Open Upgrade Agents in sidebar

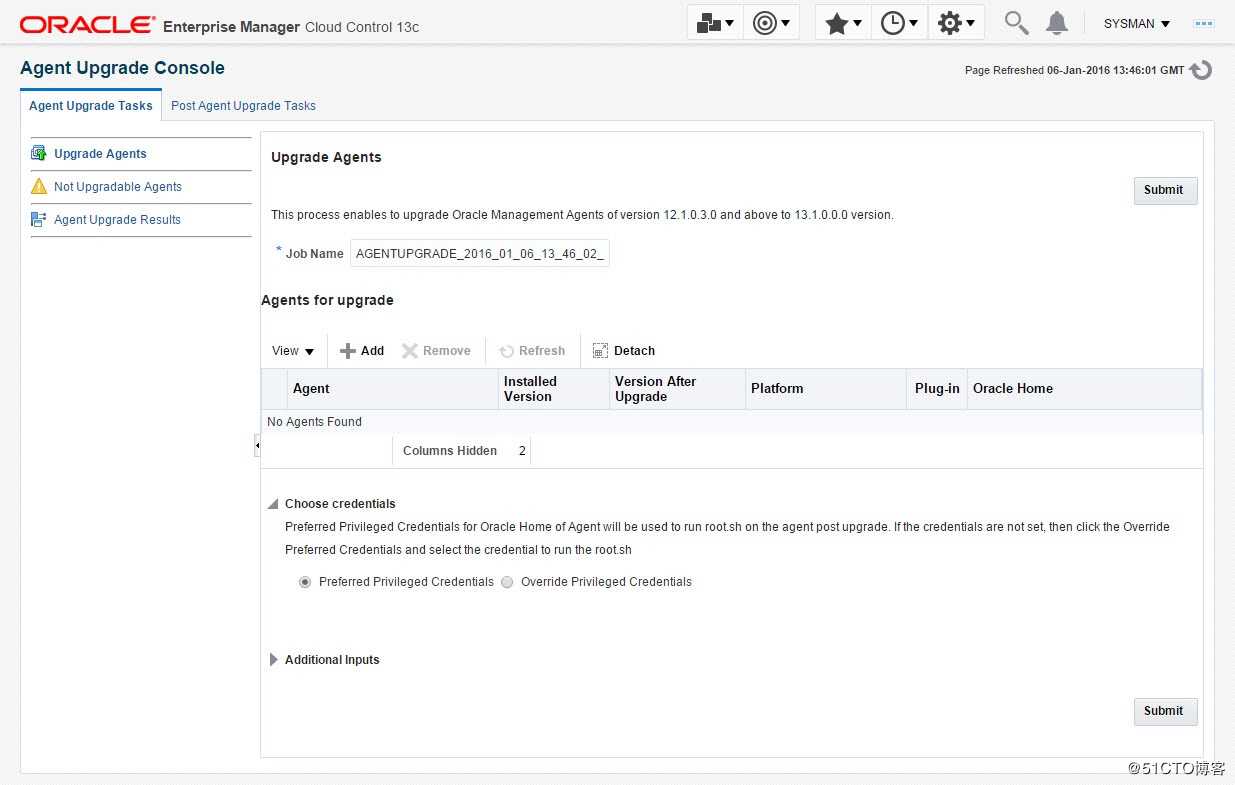[100, 154]
